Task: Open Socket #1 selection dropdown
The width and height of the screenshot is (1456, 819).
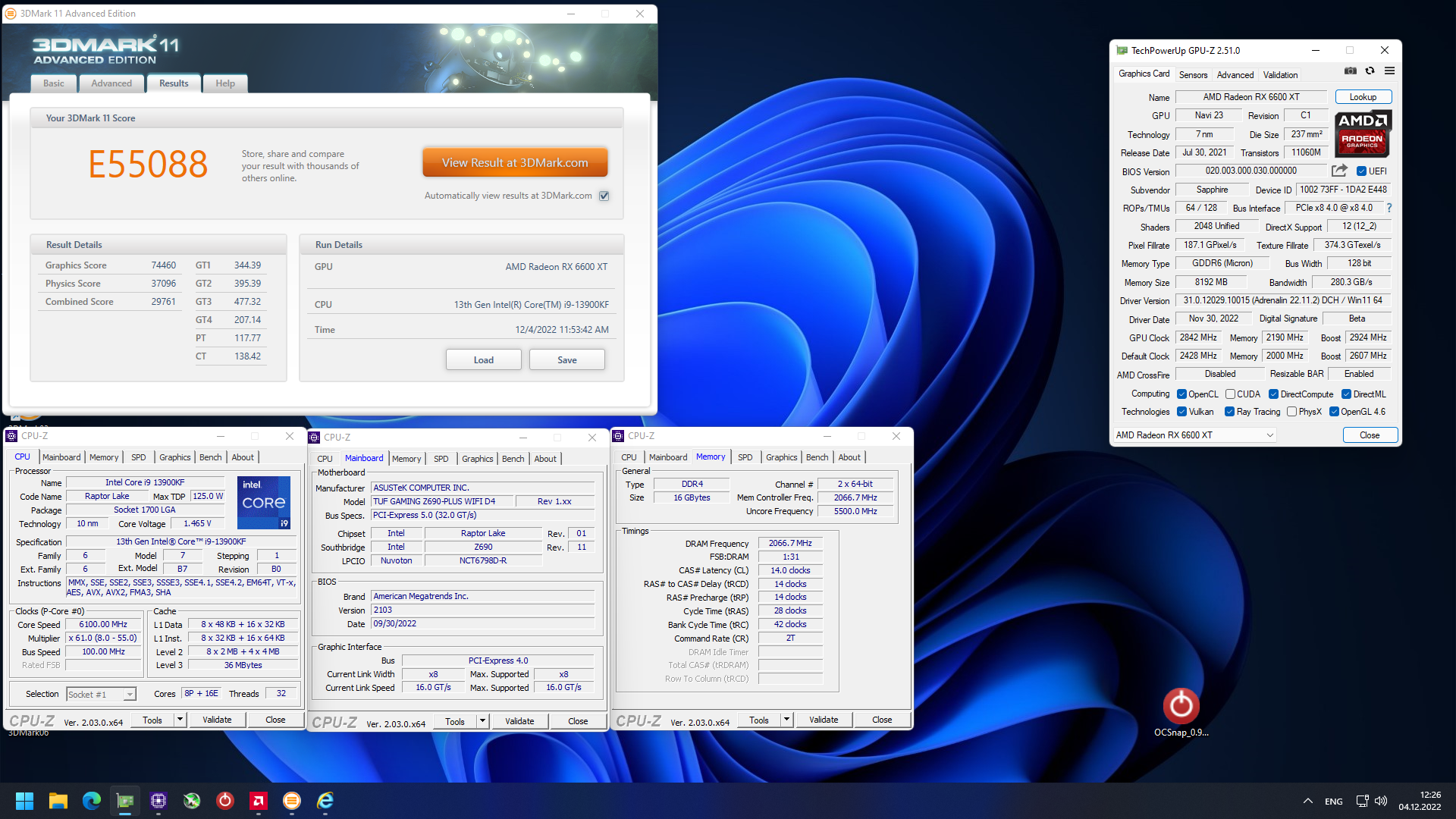Action: click(101, 694)
